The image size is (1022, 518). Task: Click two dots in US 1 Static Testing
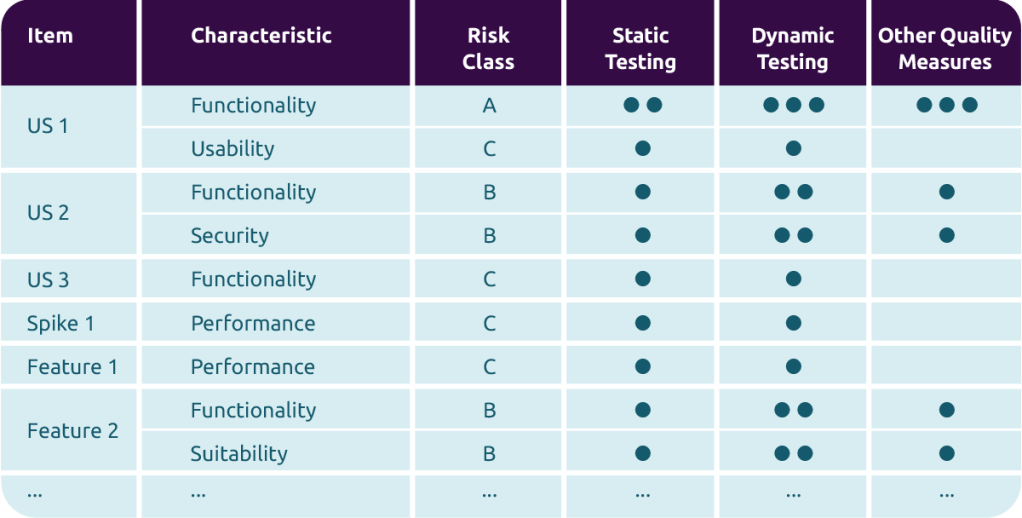(x=642, y=105)
